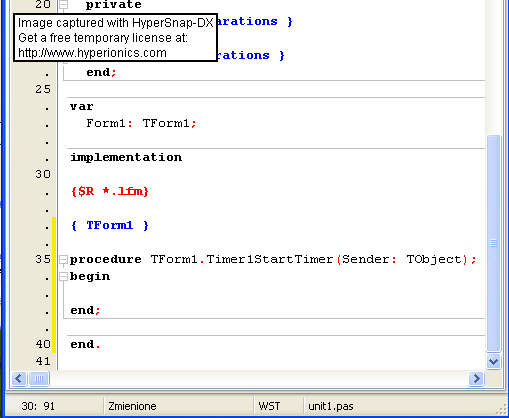Click the final 'end.' statement

(85, 344)
